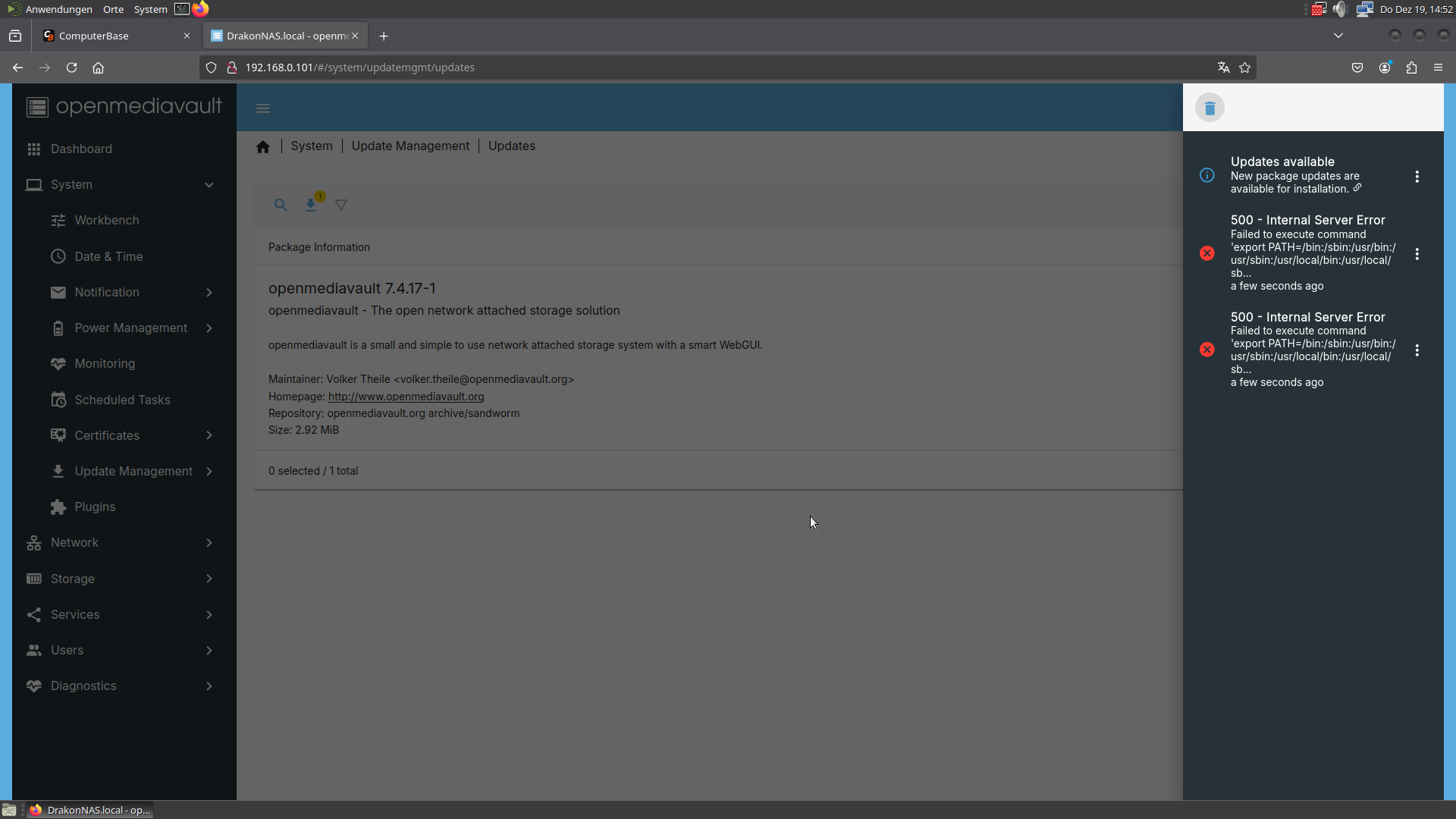Click the home breadcrumb icon
The width and height of the screenshot is (1456, 819).
(263, 146)
